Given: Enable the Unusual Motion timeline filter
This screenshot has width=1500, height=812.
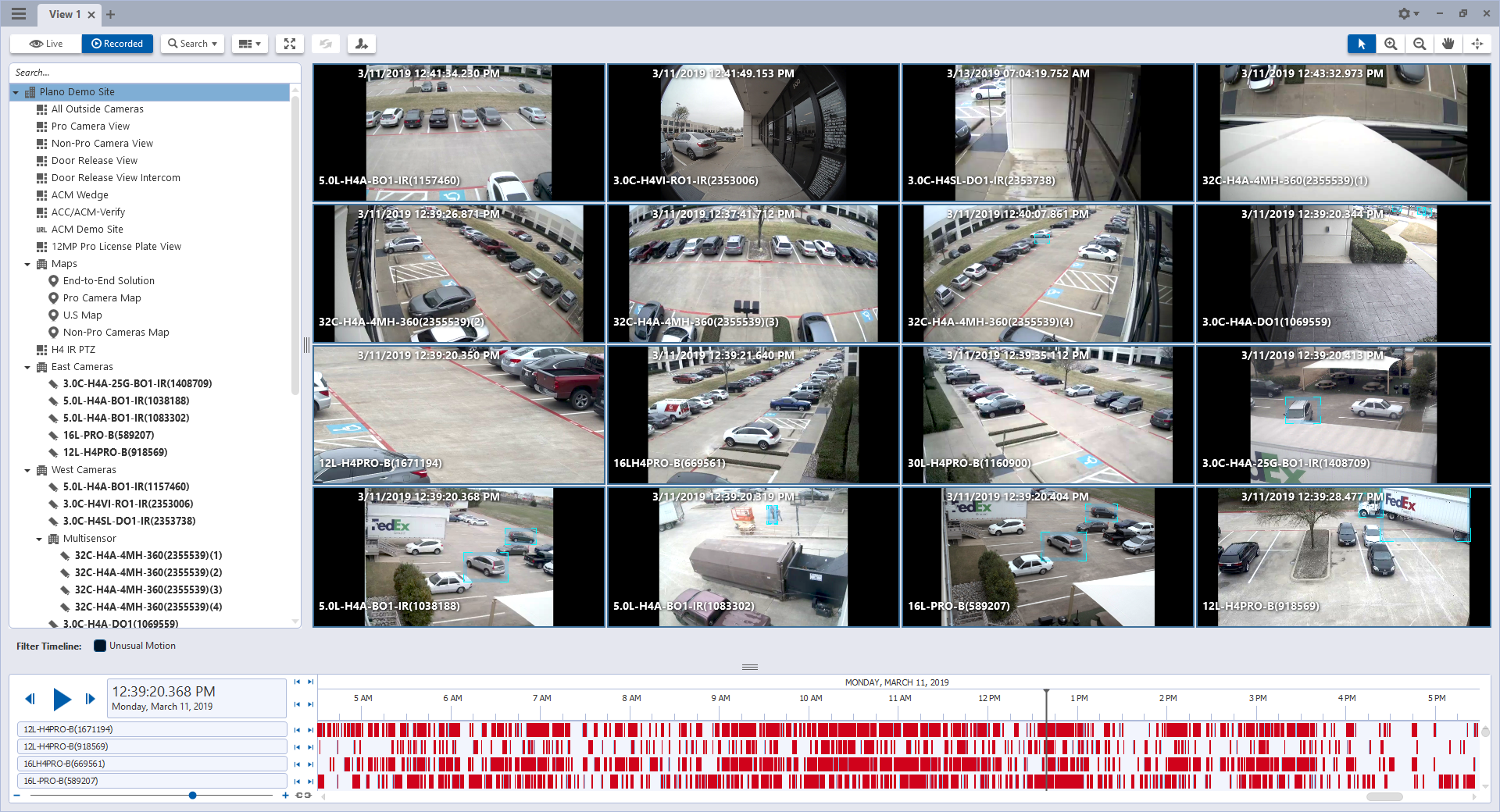Looking at the screenshot, I should tap(99, 646).
